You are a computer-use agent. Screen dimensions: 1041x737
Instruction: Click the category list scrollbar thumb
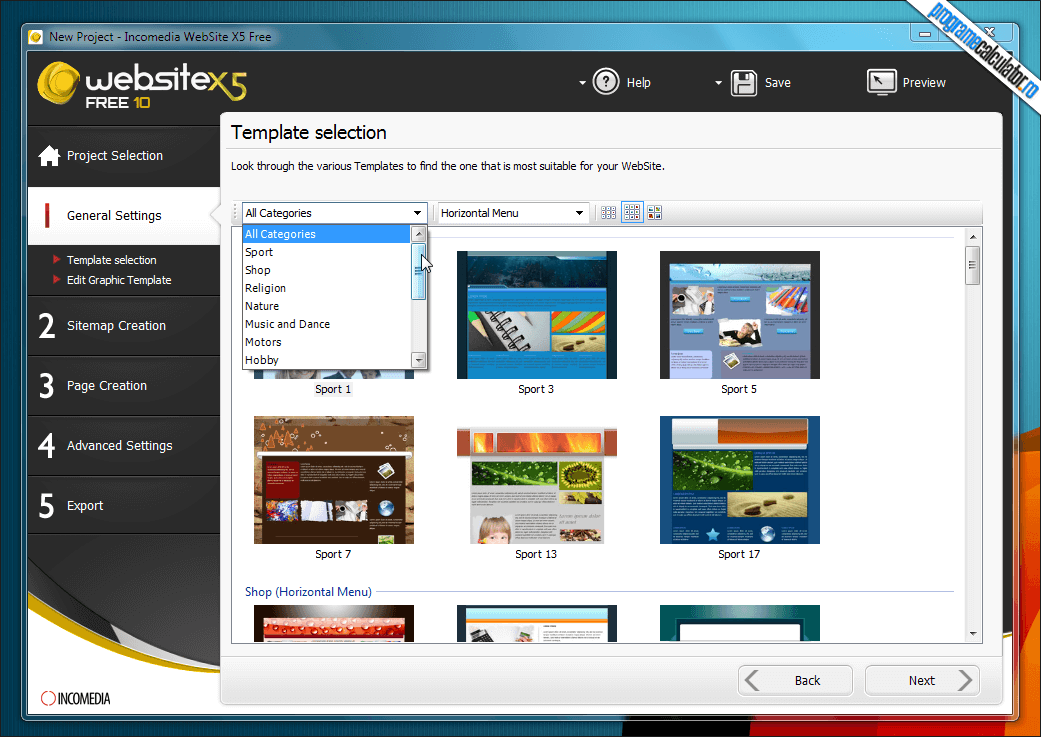pyautogui.click(x=418, y=272)
